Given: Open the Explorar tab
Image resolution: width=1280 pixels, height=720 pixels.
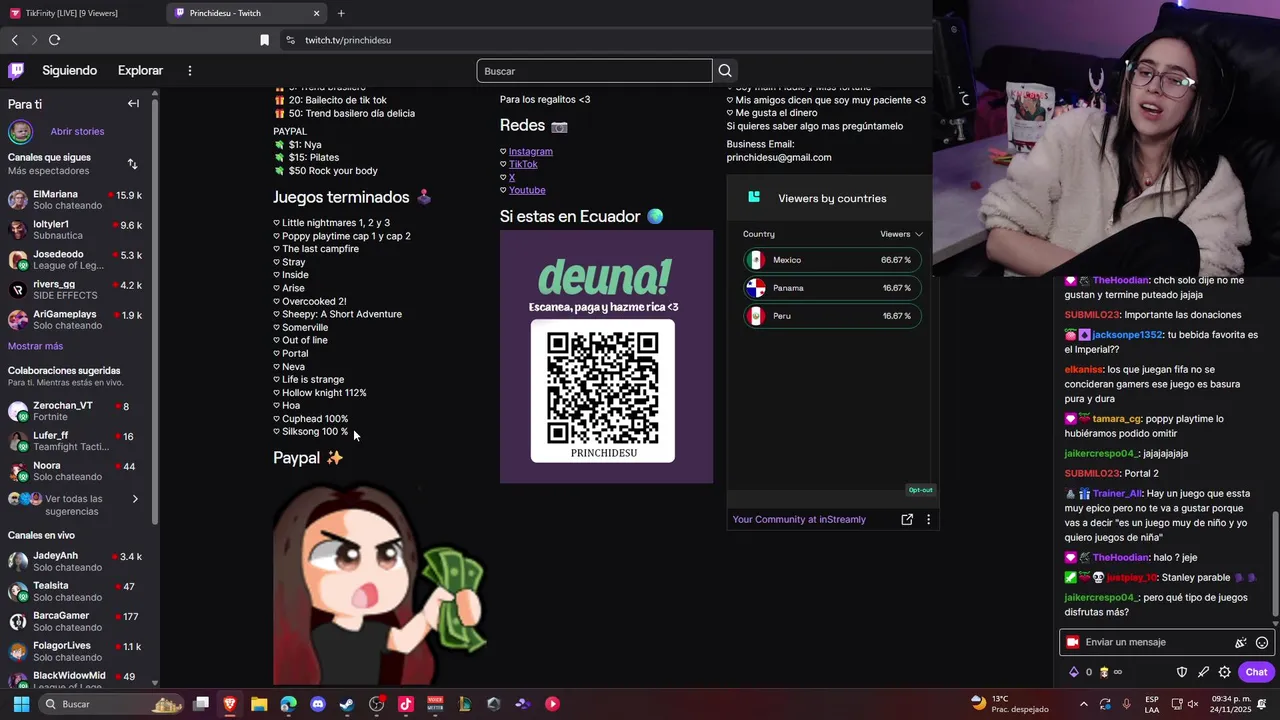Looking at the screenshot, I should pos(140,71).
